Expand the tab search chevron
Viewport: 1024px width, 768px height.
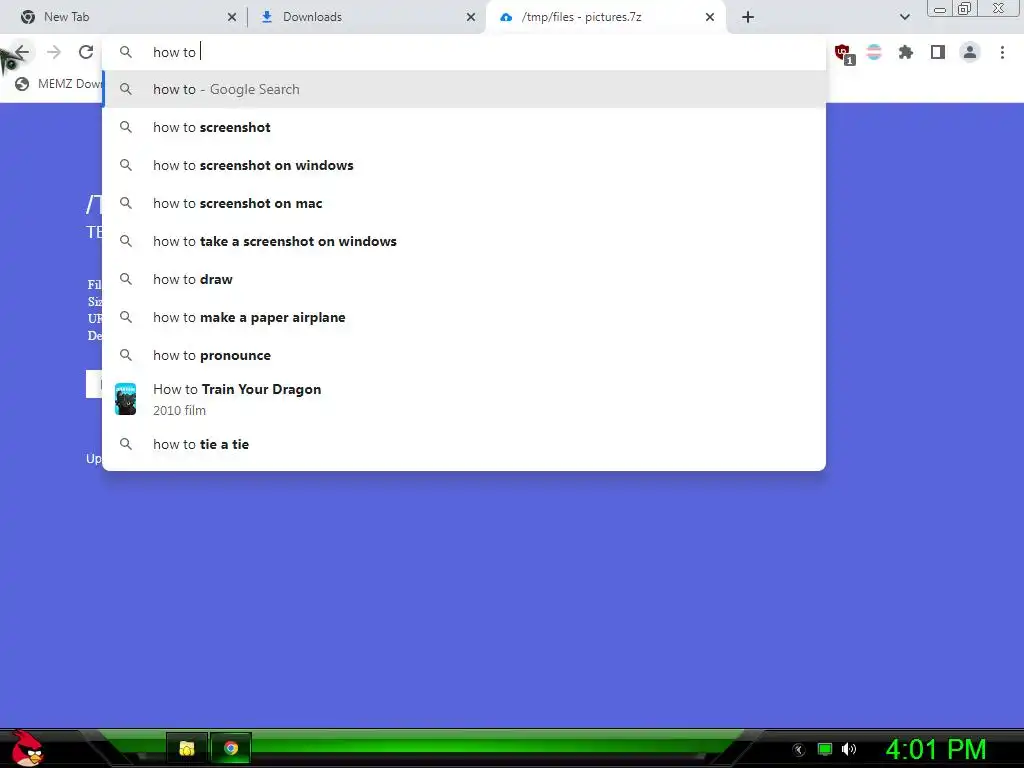pos(904,17)
